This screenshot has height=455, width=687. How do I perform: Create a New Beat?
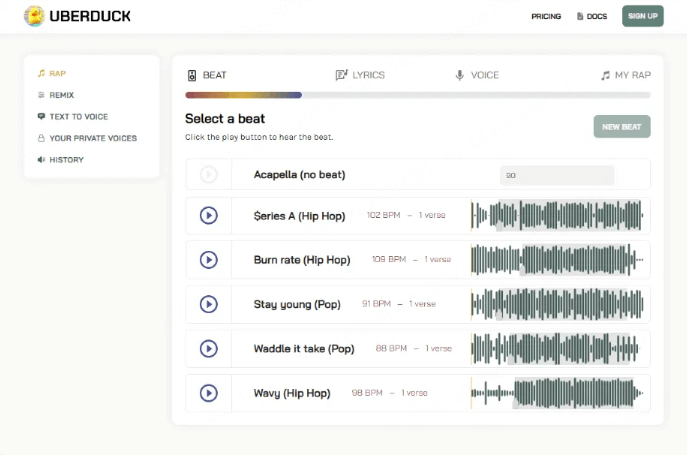tap(621, 127)
